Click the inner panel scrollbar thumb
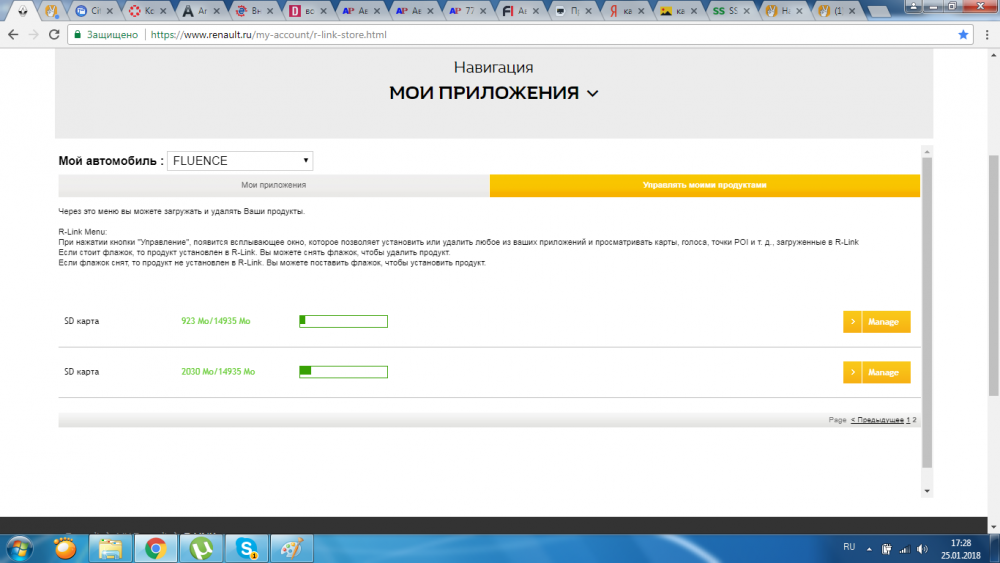Viewport: 1000px width, 563px height. [x=927, y=312]
